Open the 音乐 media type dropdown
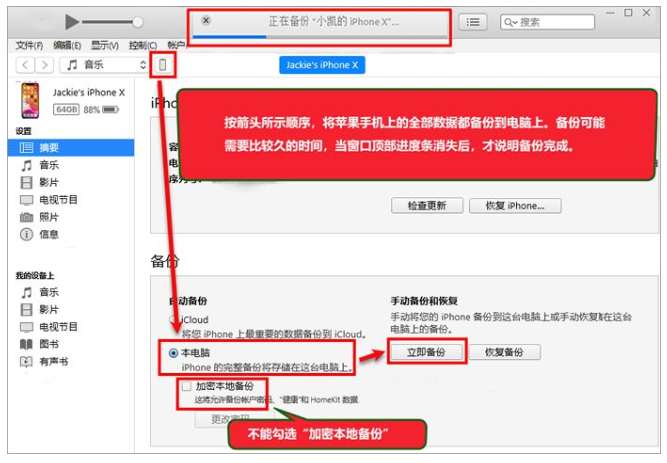Viewport: 667px width, 463px height. (x=104, y=65)
